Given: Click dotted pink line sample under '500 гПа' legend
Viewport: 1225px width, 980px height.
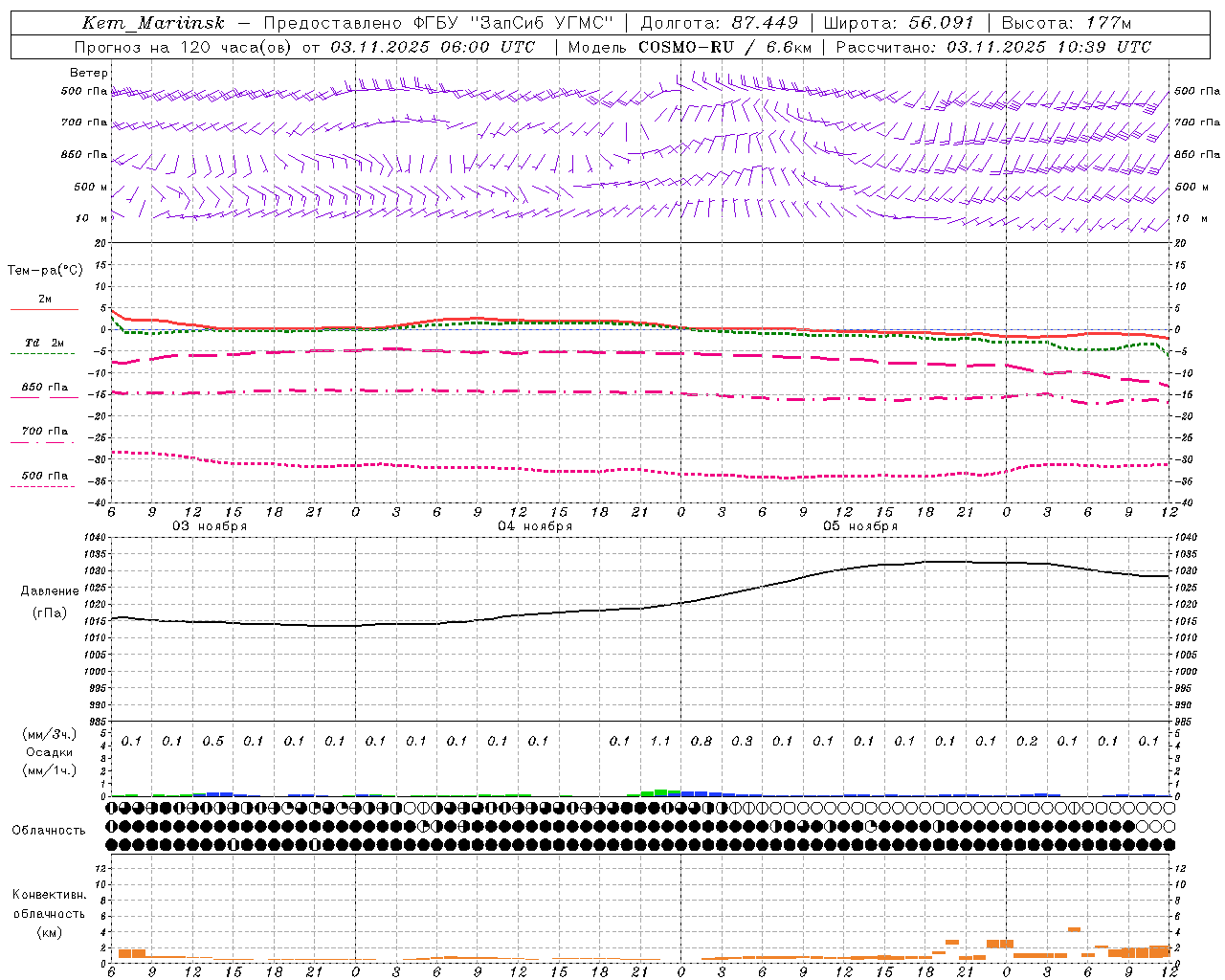Looking at the screenshot, I should click(x=42, y=486).
